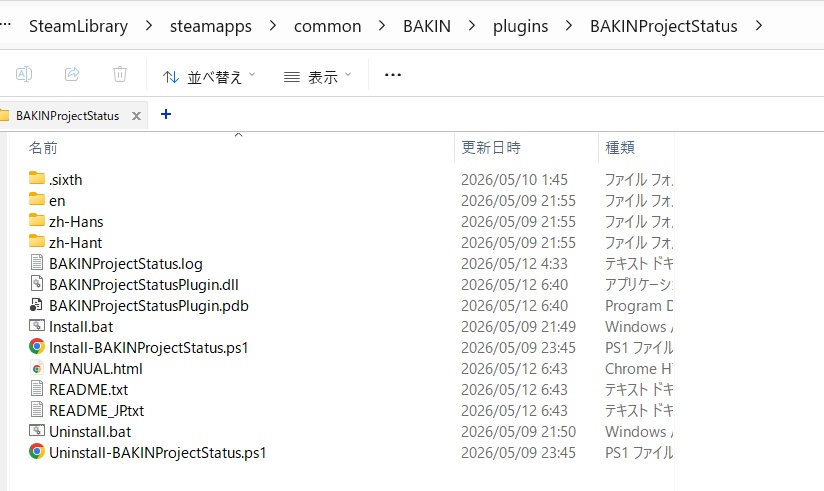
Task: Open the 並べ替え sort dropdown
Action: click(209, 77)
